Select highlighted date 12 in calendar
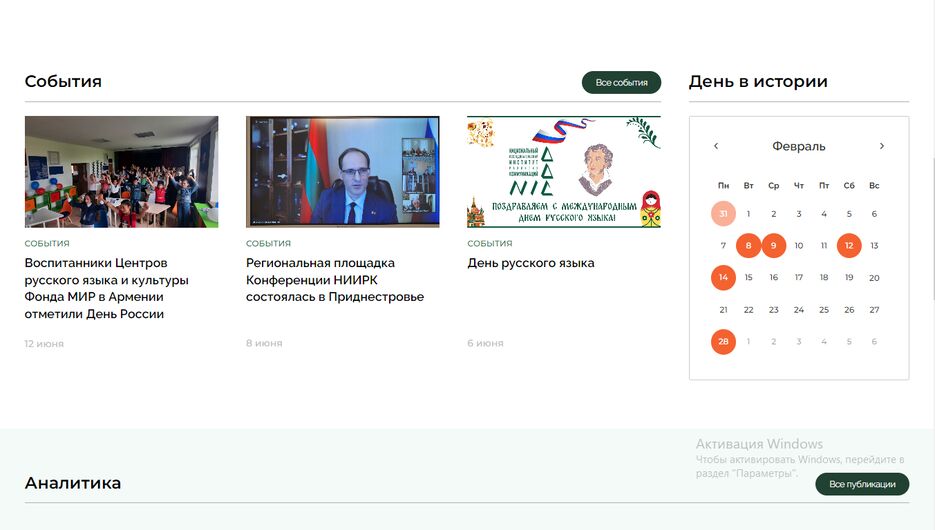Image resolution: width=935 pixels, height=530 pixels. pos(849,246)
